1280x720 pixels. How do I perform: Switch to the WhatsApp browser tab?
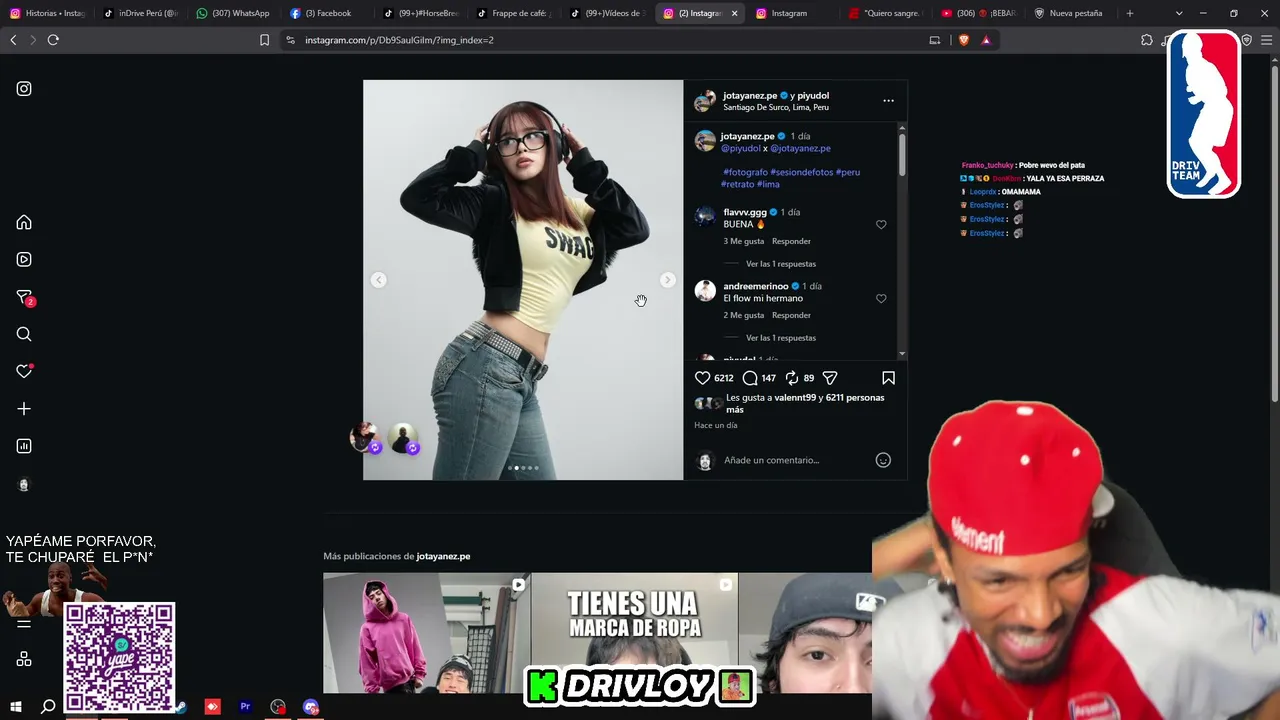(233, 13)
